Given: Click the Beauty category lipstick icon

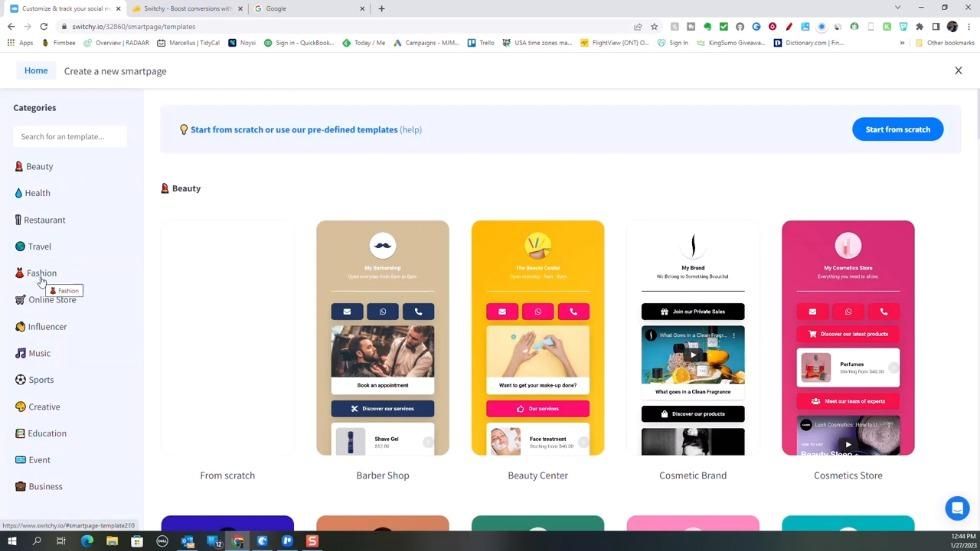Looking at the screenshot, I should [19, 167].
